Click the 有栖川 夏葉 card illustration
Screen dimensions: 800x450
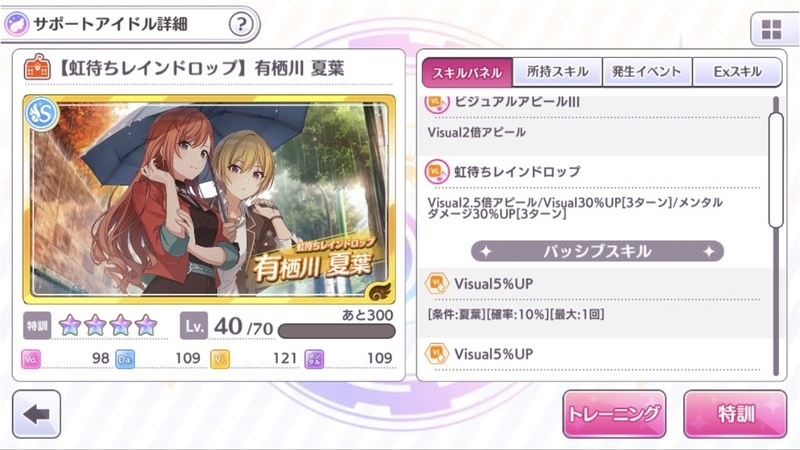pos(209,199)
